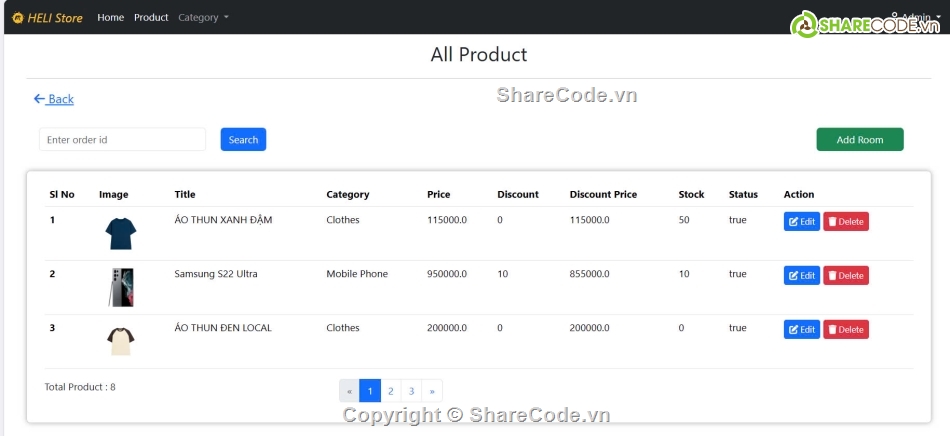The width and height of the screenshot is (950, 436).
Task: Click the Category column header
Action: click(x=348, y=194)
